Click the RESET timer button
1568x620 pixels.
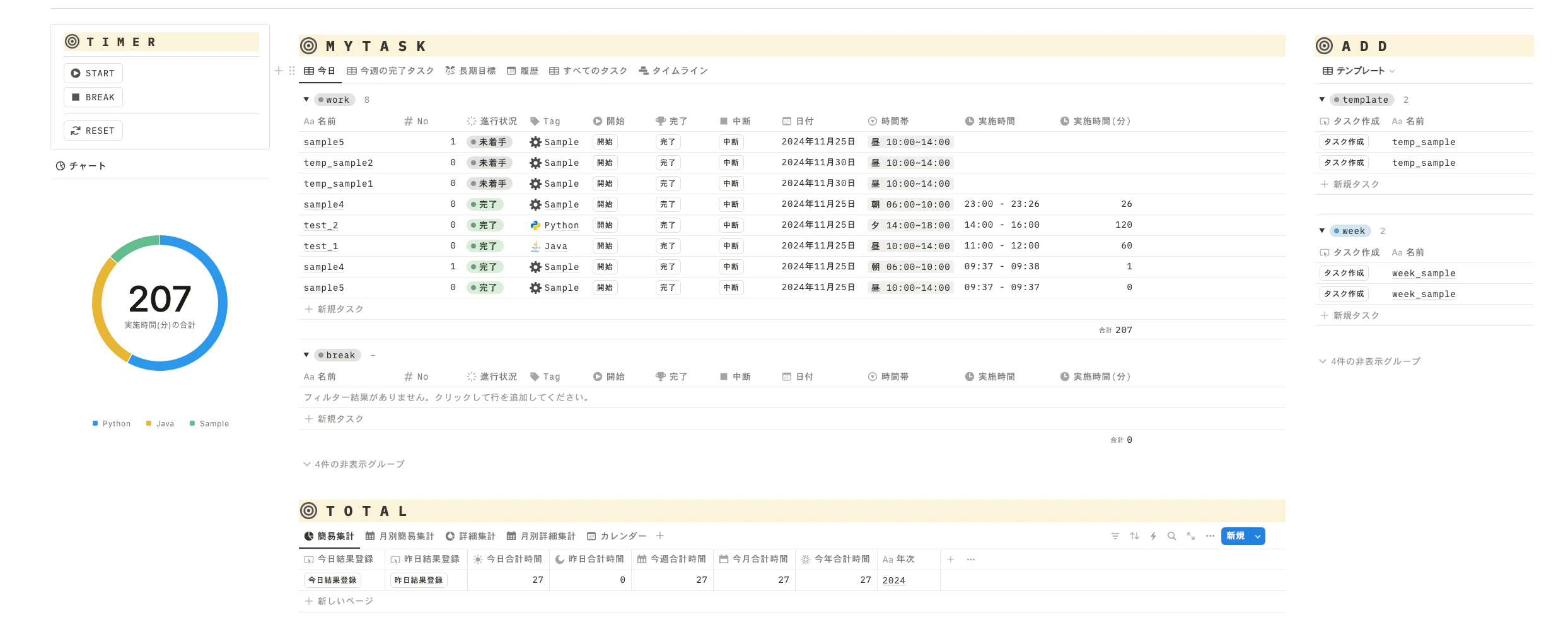(x=93, y=131)
